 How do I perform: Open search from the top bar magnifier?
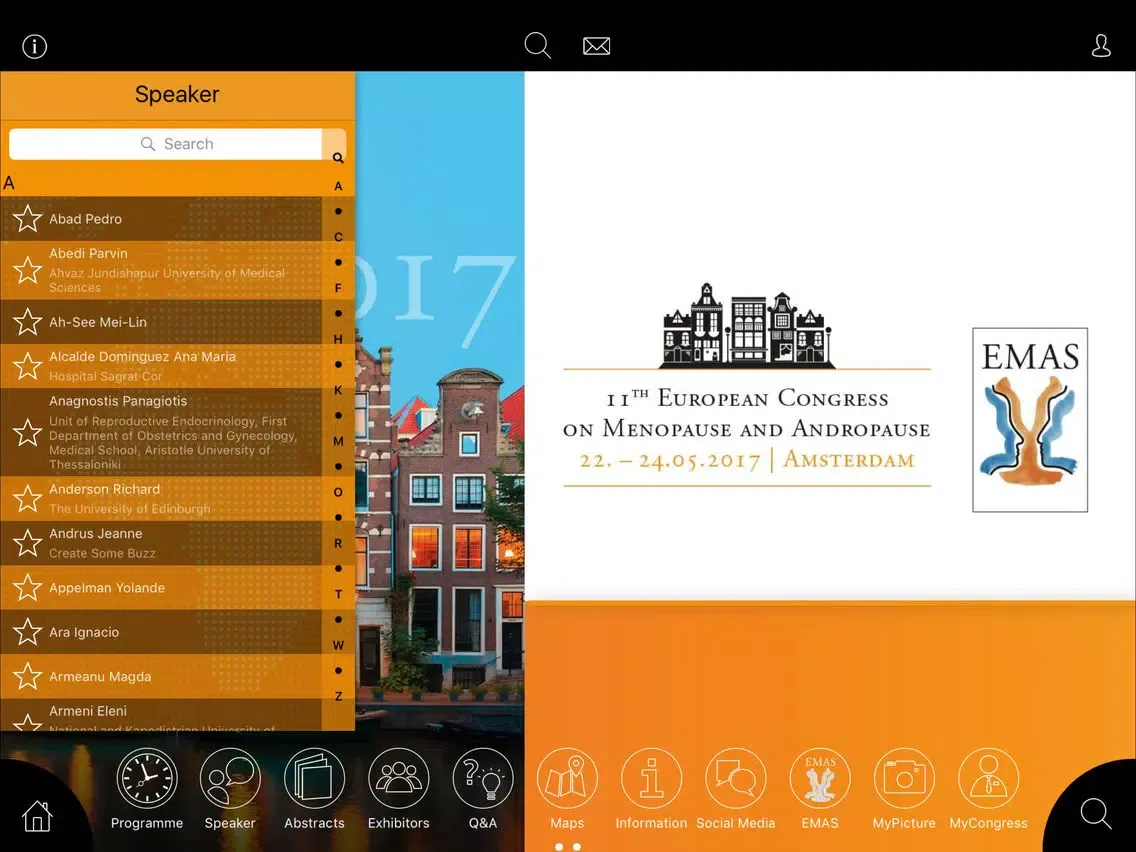pos(538,46)
